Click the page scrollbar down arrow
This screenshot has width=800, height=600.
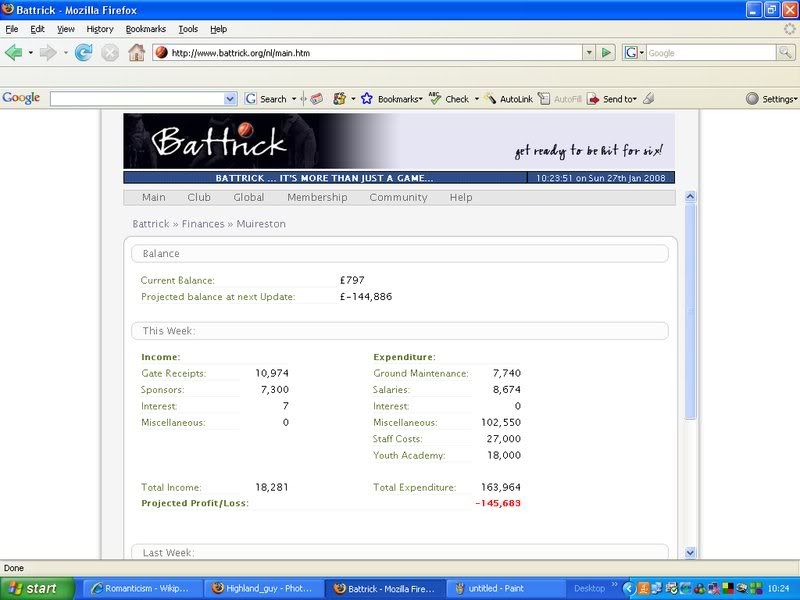pyautogui.click(x=690, y=552)
